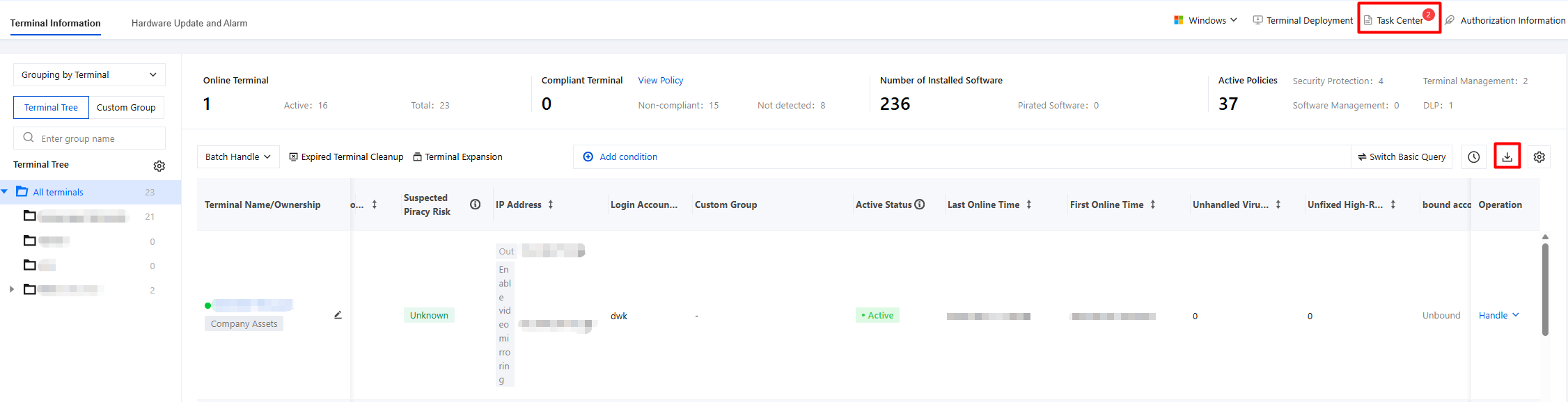
Task: Click the vertical table scrollbar
Action: point(1545,289)
